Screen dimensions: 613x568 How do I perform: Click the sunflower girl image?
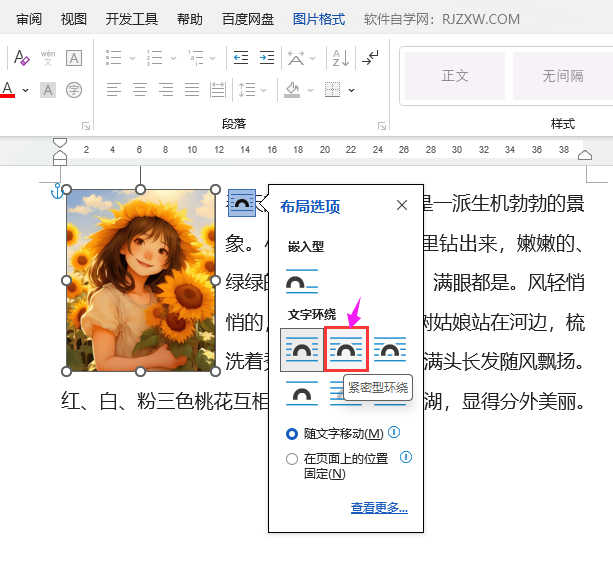point(140,280)
